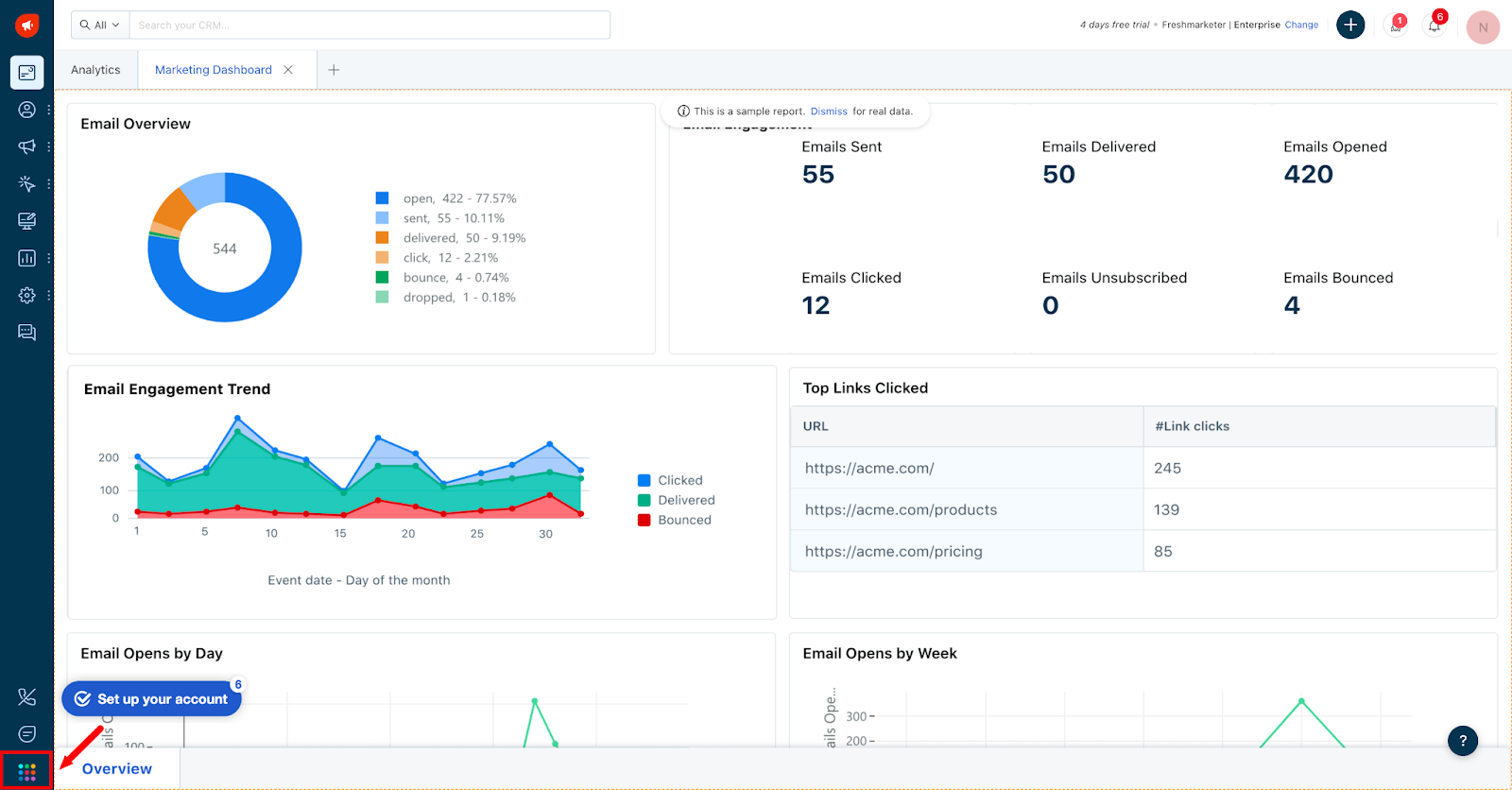Open the chat bubbles icon in sidebar
Image resolution: width=1512 pixels, height=790 pixels.
point(26,333)
